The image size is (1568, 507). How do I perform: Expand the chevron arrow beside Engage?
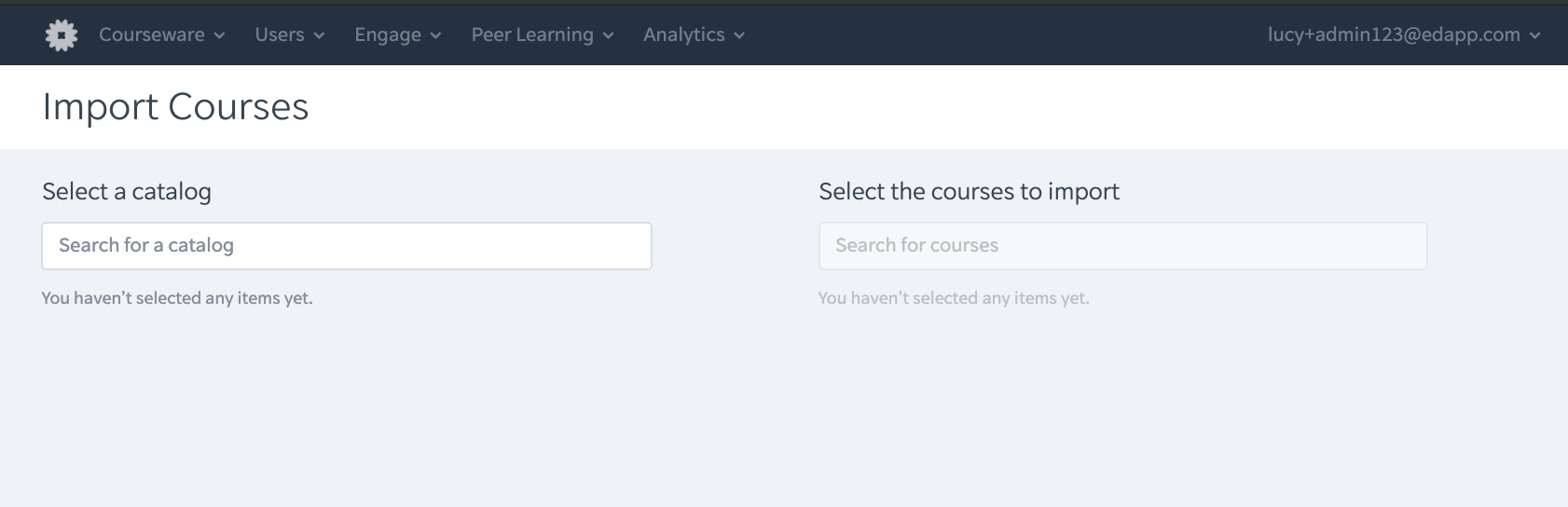pos(435,35)
